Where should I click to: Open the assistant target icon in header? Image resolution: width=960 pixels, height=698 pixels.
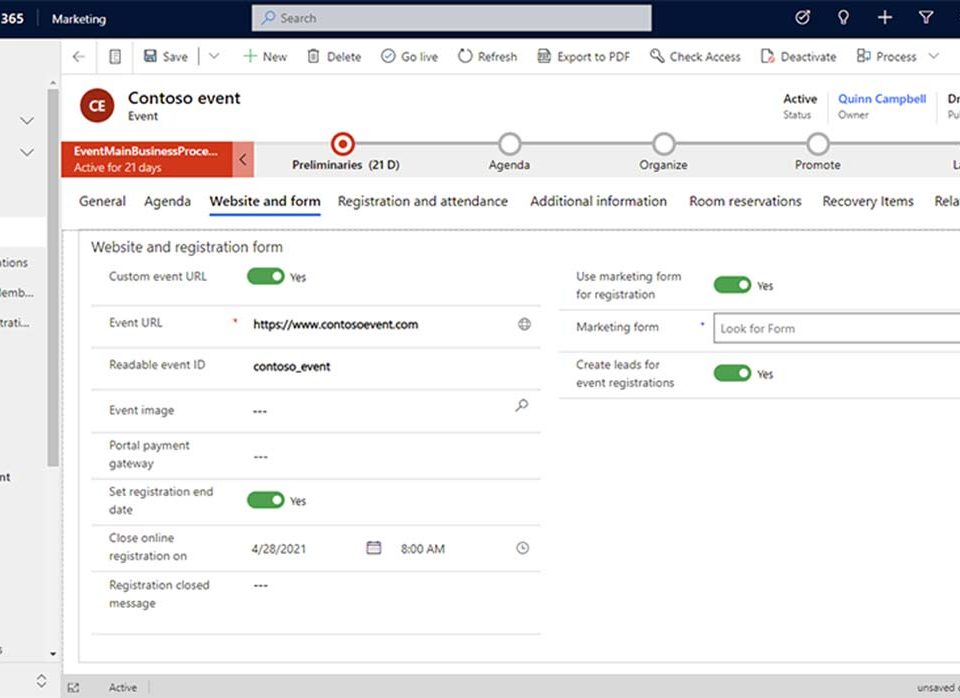(x=802, y=18)
